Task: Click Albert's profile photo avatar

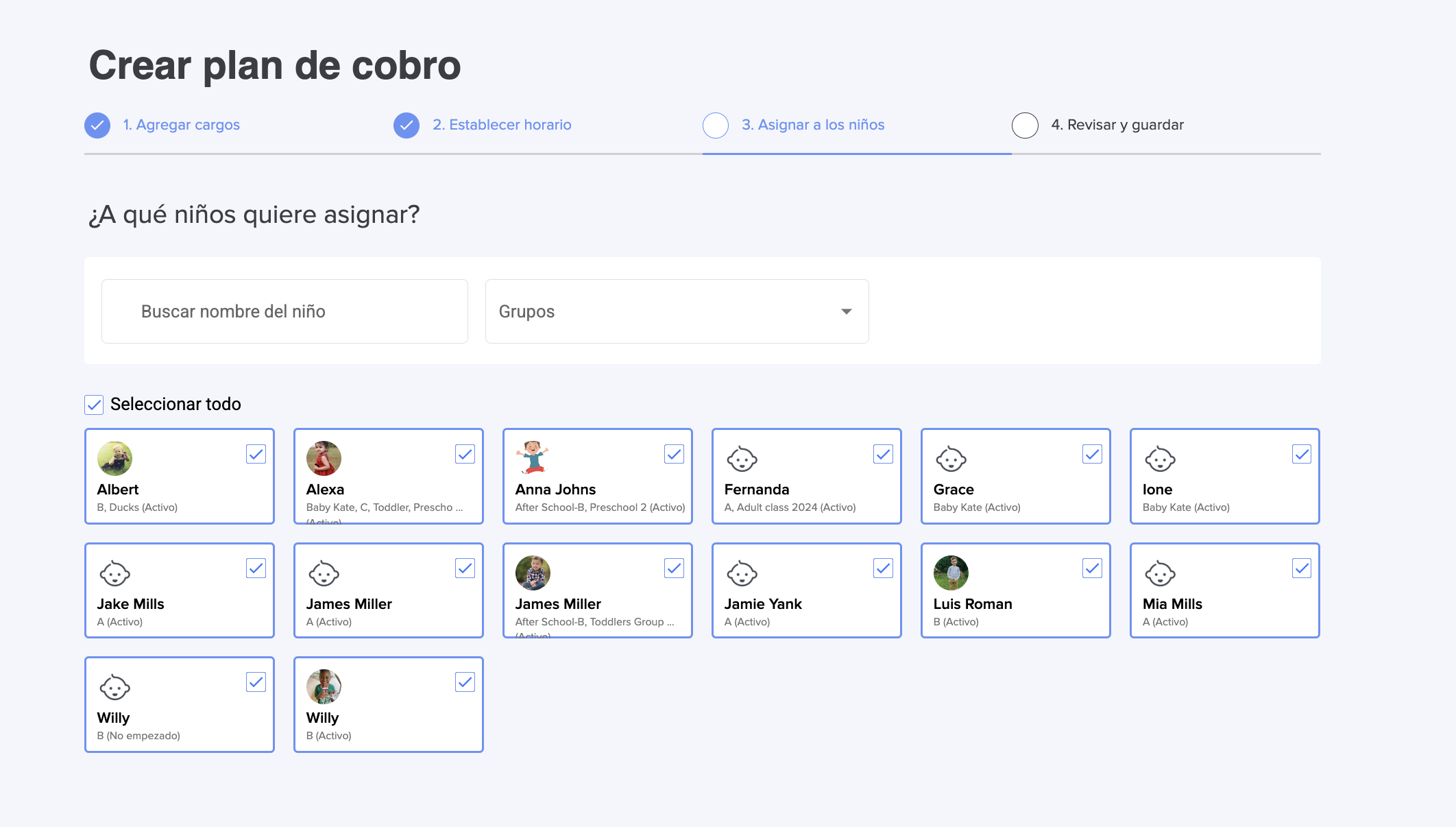Action: pyautogui.click(x=114, y=459)
